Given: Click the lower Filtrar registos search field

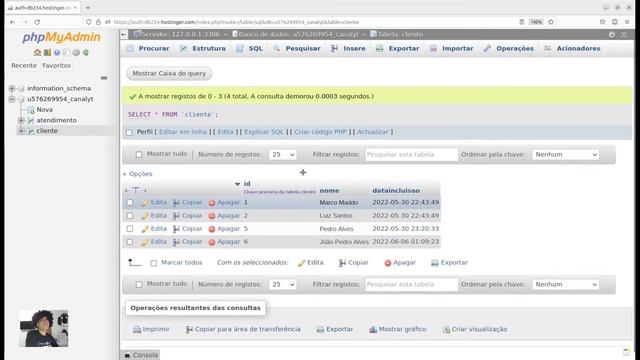Looking at the screenshot, I should coord(411,284).
